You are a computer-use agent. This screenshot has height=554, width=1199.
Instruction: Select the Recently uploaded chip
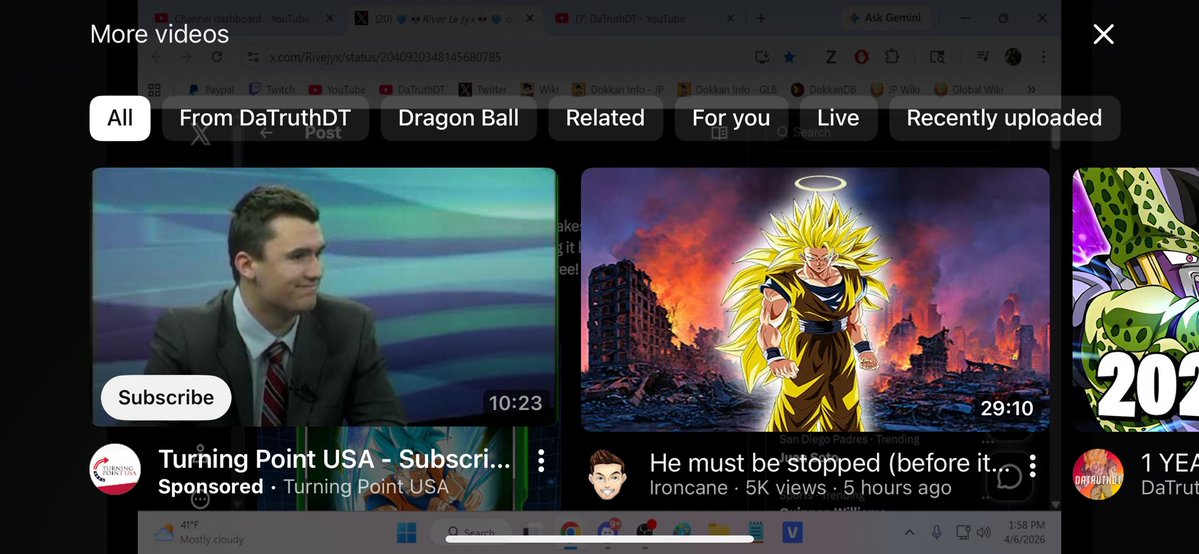coord(1004,118)
